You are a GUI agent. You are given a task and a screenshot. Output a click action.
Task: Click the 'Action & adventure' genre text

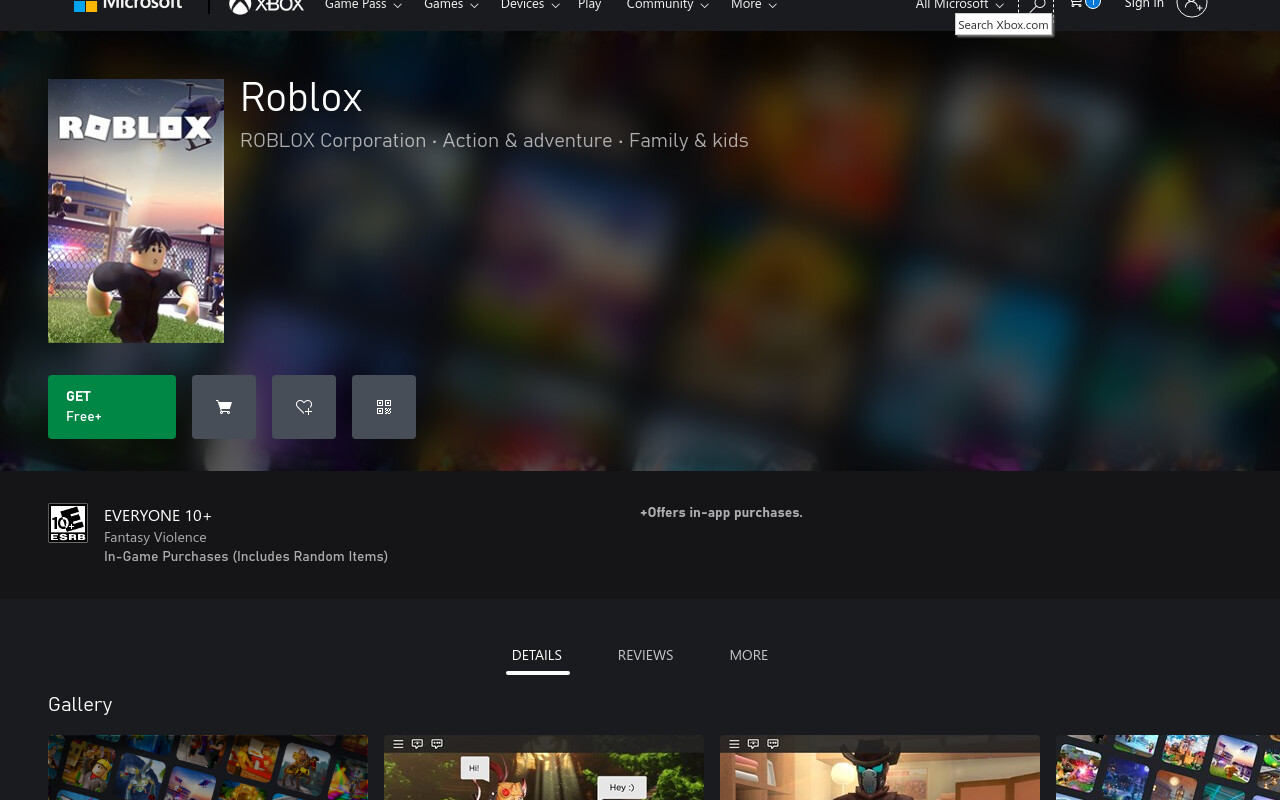point(527,141)
